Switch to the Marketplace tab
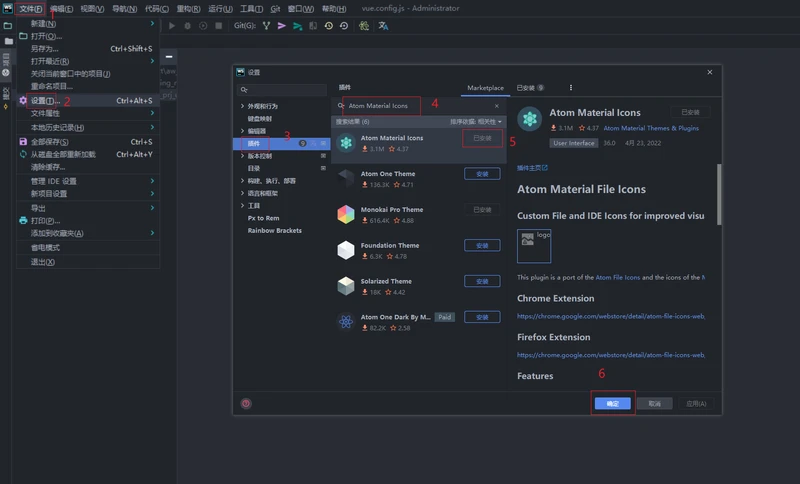This screenshot has width=800, height=484. [485, 88]
